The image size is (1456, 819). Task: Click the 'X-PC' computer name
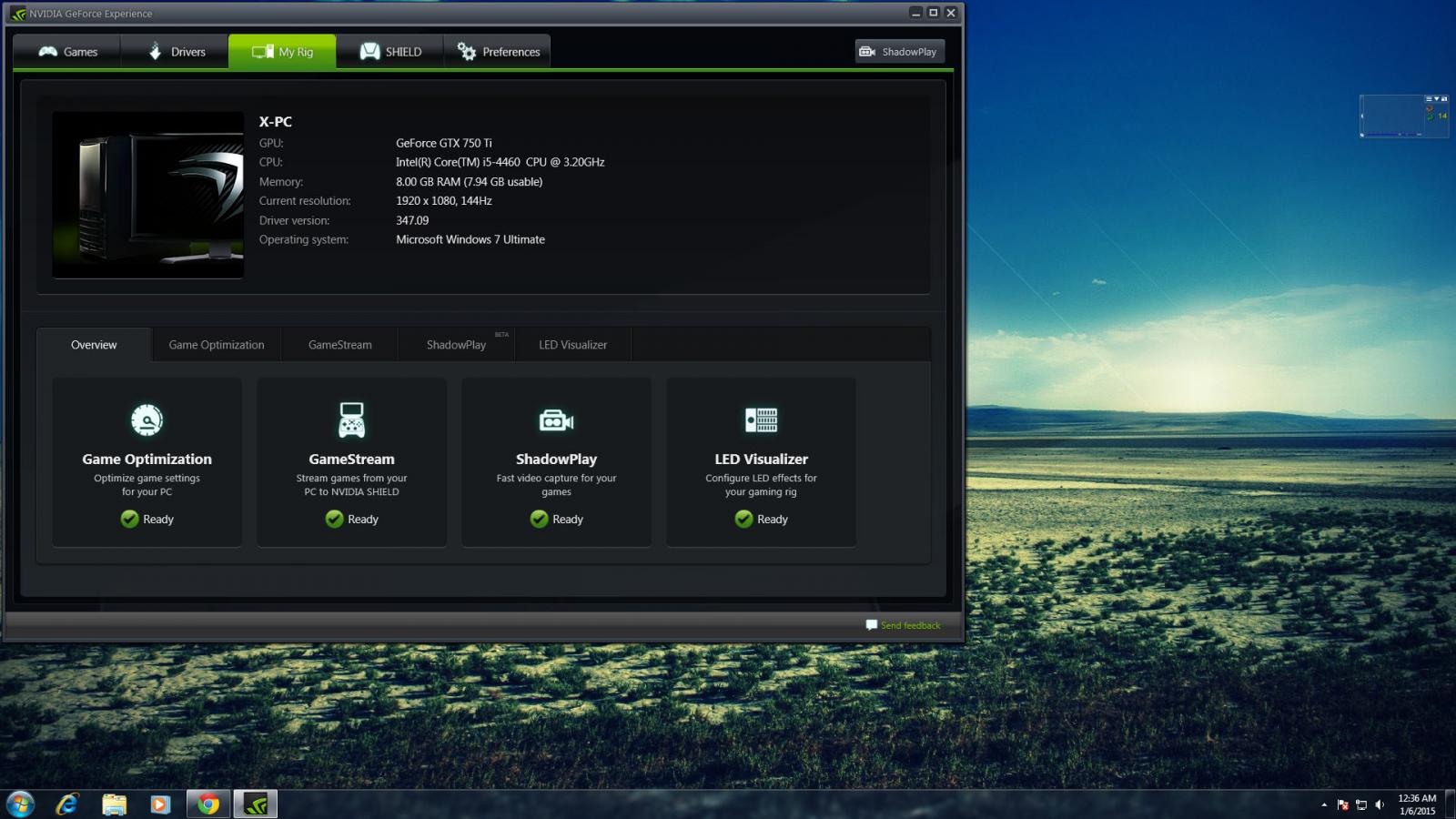click(x=275, y=122)
